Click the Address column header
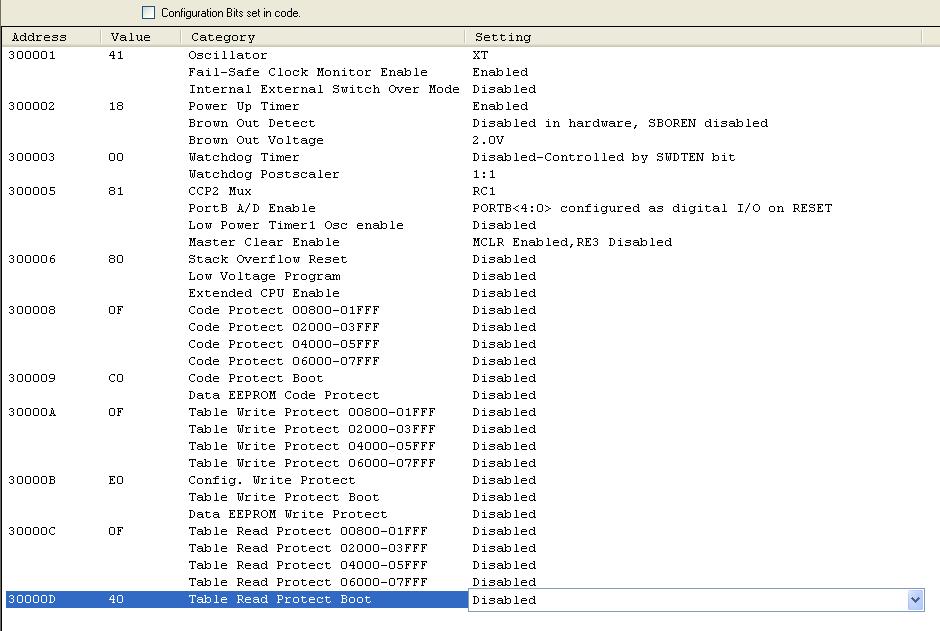Viewport: 940px width, 631px height. pos(40,37)
